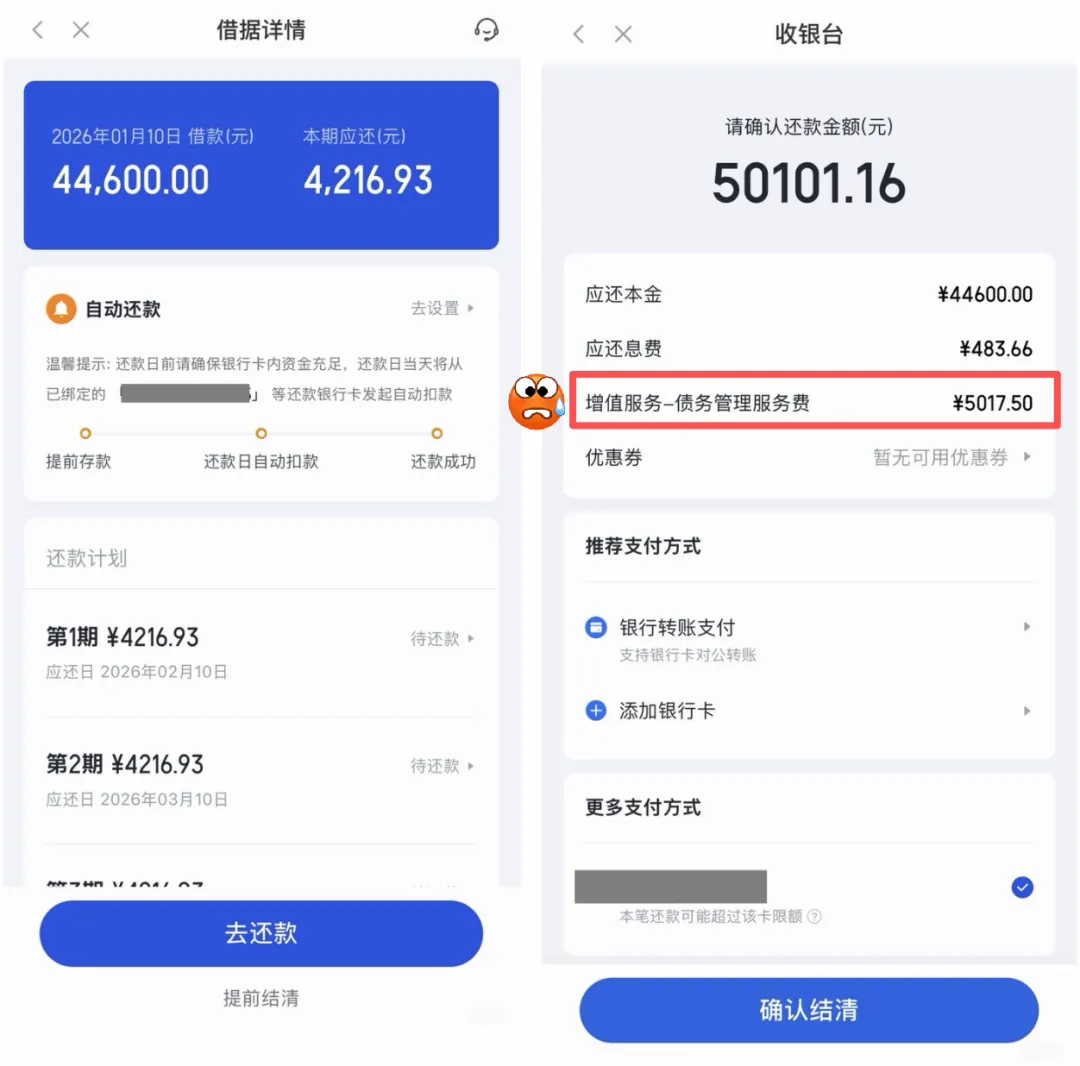The height and width of the screenshot is (1066, 1080).
Task: Toggle the selected bank card checkmark
Action: click(1022, 887)
